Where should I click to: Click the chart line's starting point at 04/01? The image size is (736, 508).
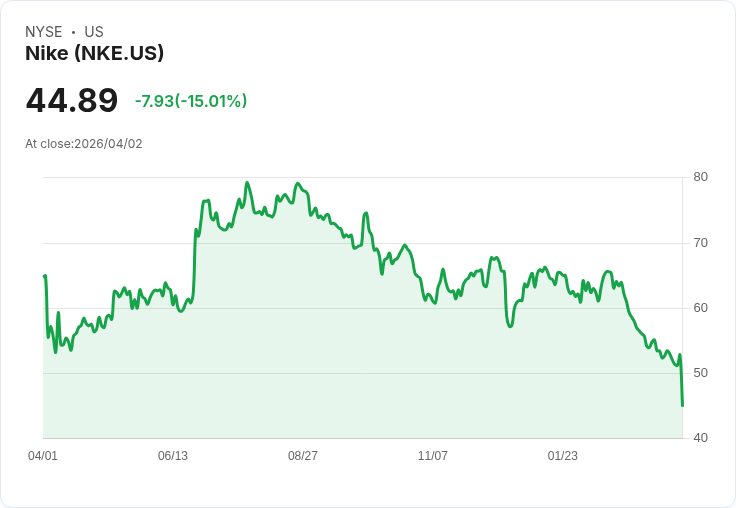tap(45, 276)
